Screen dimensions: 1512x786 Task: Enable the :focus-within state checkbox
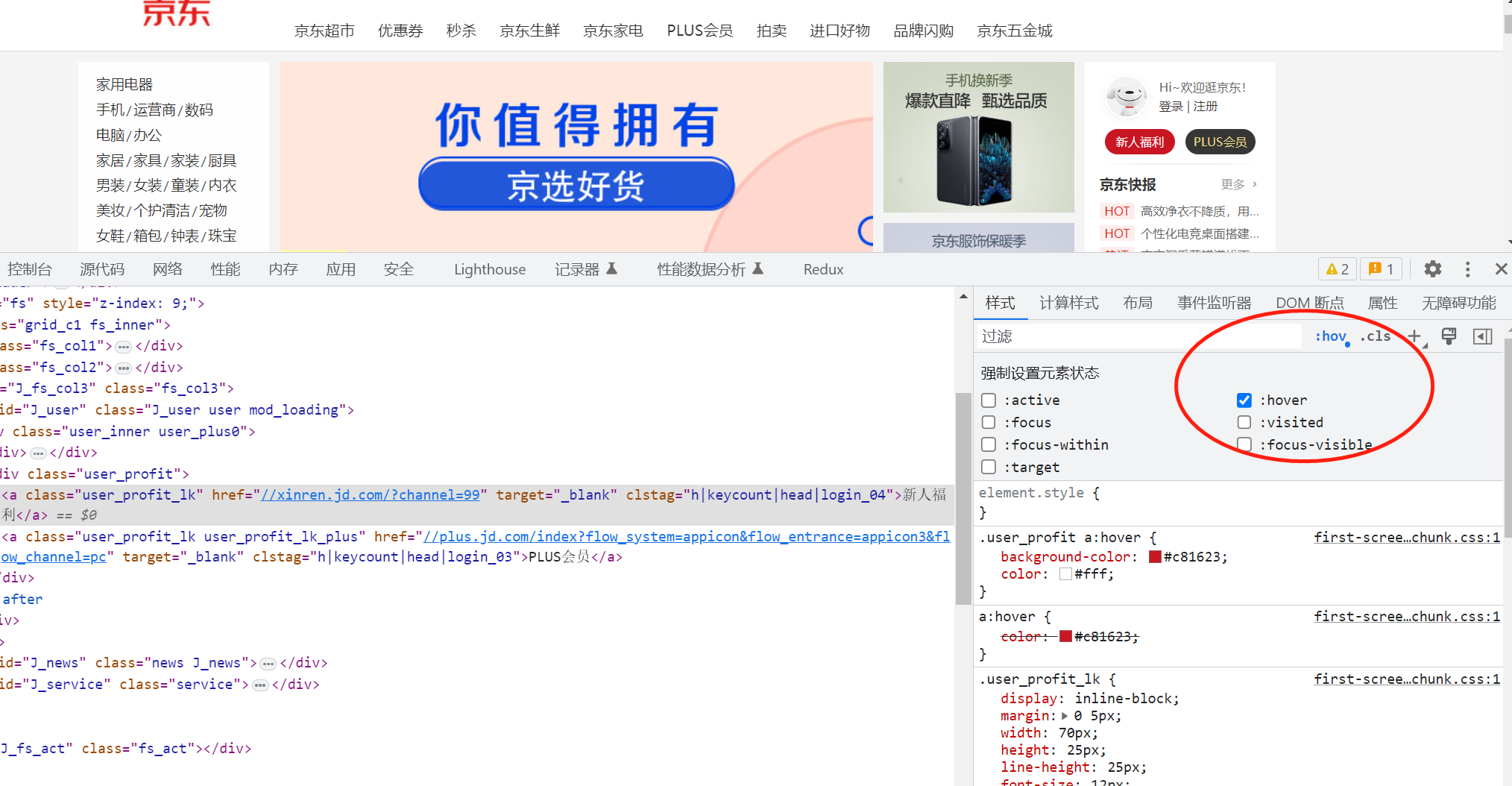pos(989,444)
